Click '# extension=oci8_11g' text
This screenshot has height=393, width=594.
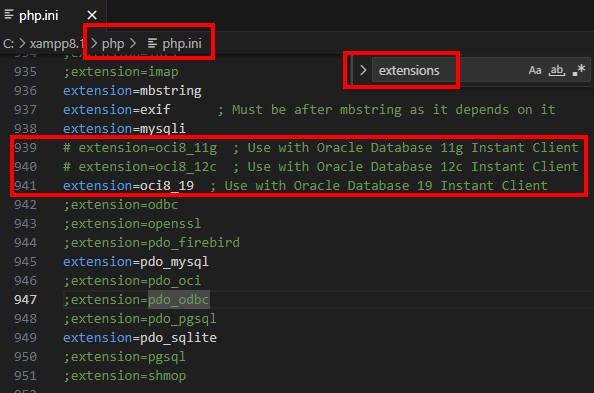tap(140, 148)
